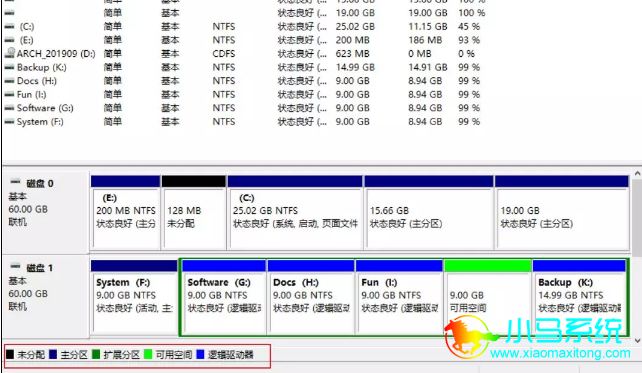Select the (C:) 25.02 GB NTFS partition block
Image resolution: width=642 pixels, height=373 pixels.
[295, 212]
